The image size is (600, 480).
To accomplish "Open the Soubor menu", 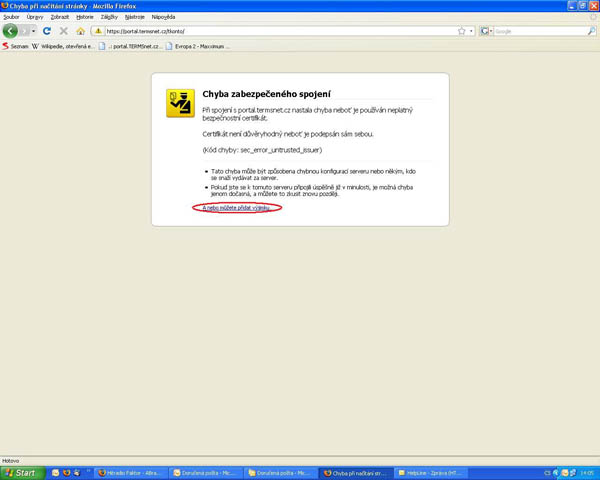I will click(12, 17).
